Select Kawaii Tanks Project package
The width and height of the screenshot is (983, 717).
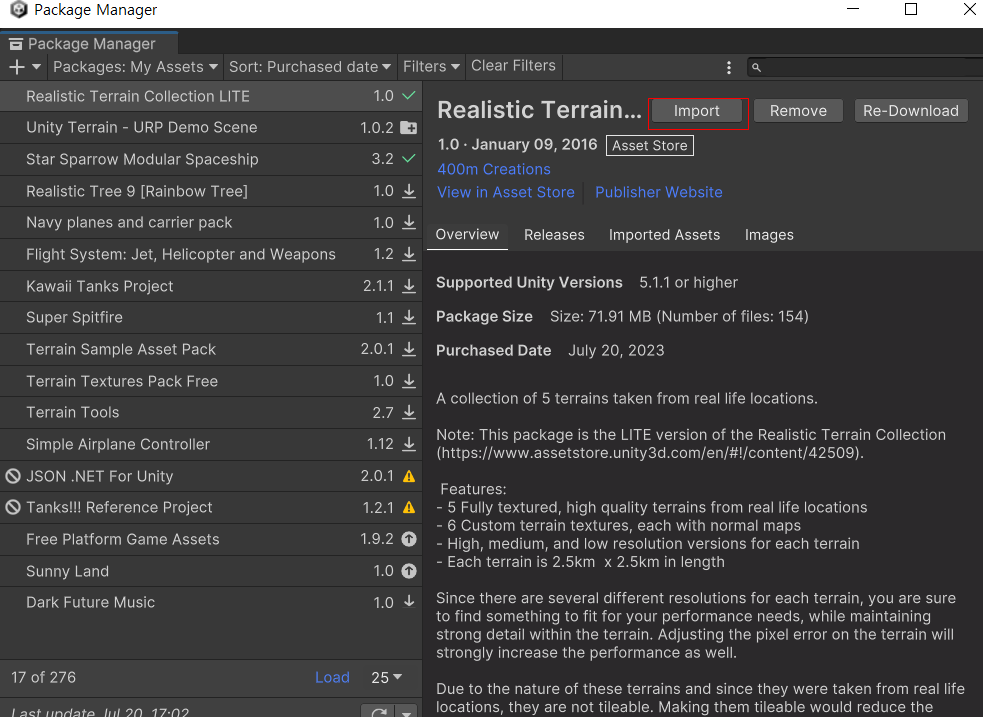click(211, 286)
